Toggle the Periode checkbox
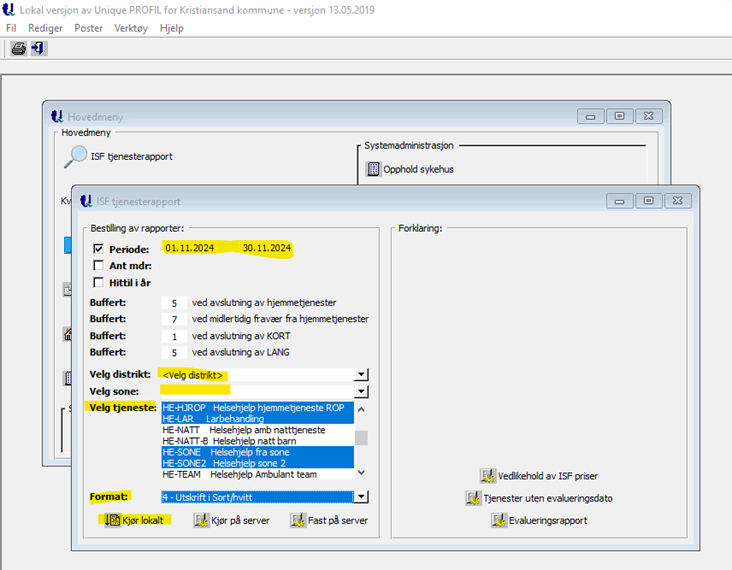Image resolution: width=732 pixels, height=570 pixels. [98, 249]
